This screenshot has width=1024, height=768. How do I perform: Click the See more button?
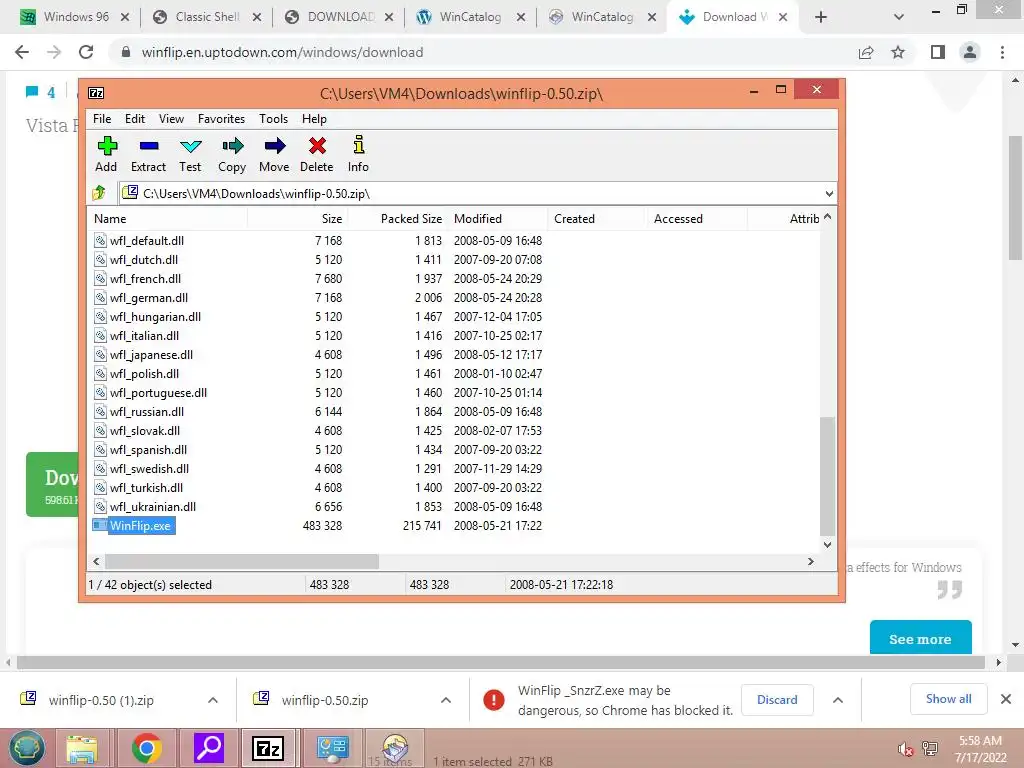(920, 638)
